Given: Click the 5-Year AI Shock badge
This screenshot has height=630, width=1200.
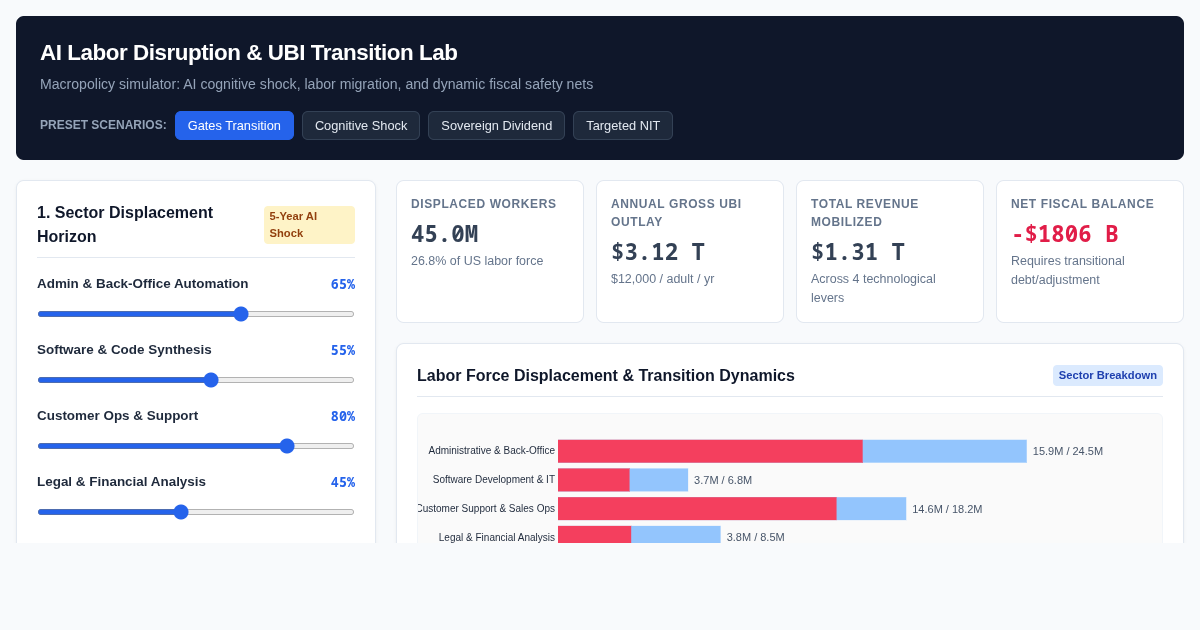Looking at the screenshot, I should pos(309,225).
